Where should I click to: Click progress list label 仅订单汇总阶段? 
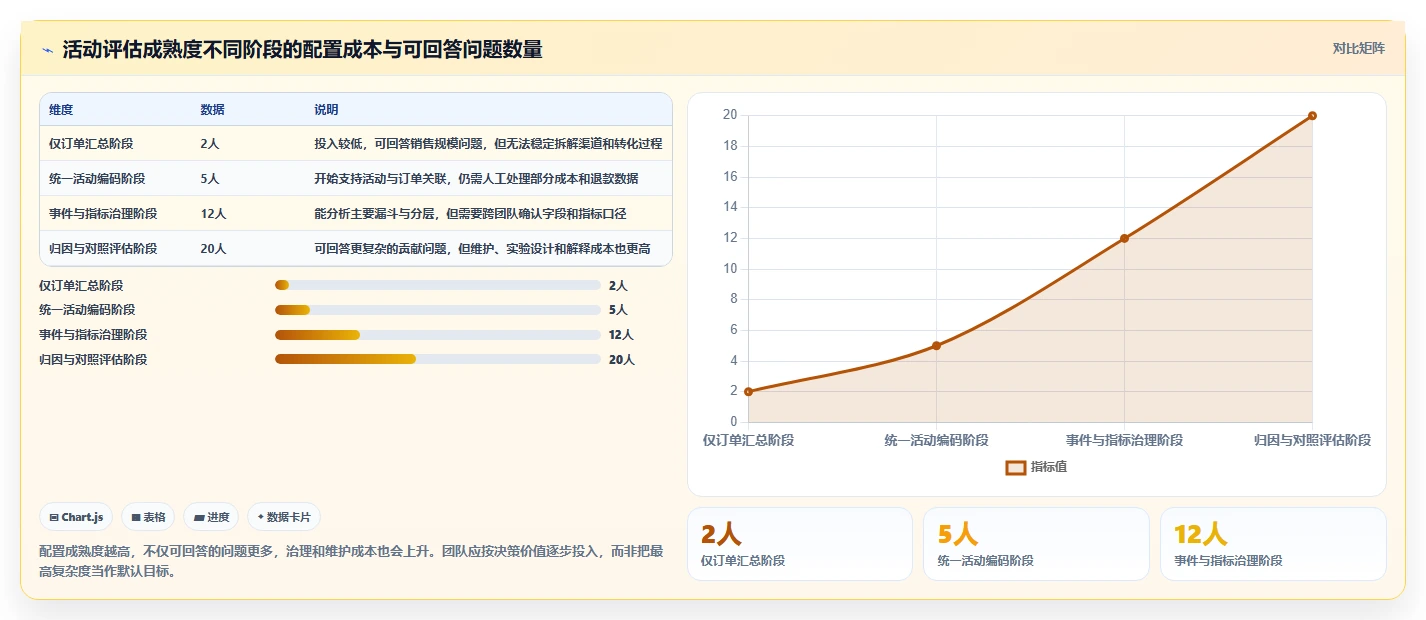pos(81,285)
